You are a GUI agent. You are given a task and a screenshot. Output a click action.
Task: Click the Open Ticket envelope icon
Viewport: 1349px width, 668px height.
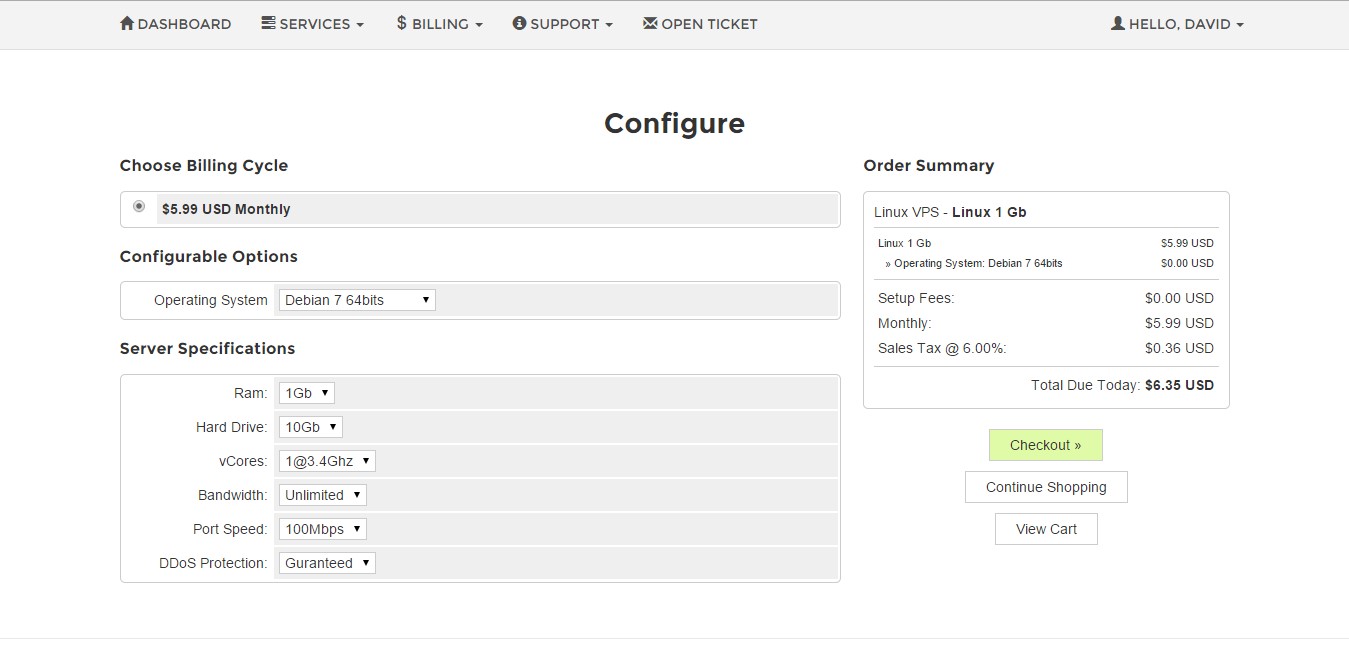click(x=650, y=23)
